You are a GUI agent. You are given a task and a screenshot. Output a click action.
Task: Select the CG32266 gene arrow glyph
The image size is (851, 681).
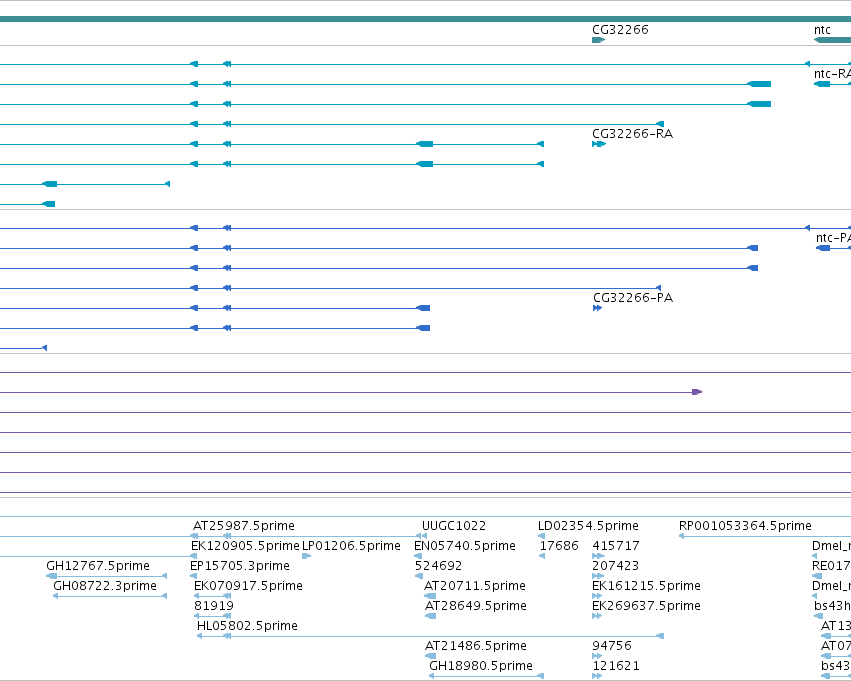click(599, 40)
